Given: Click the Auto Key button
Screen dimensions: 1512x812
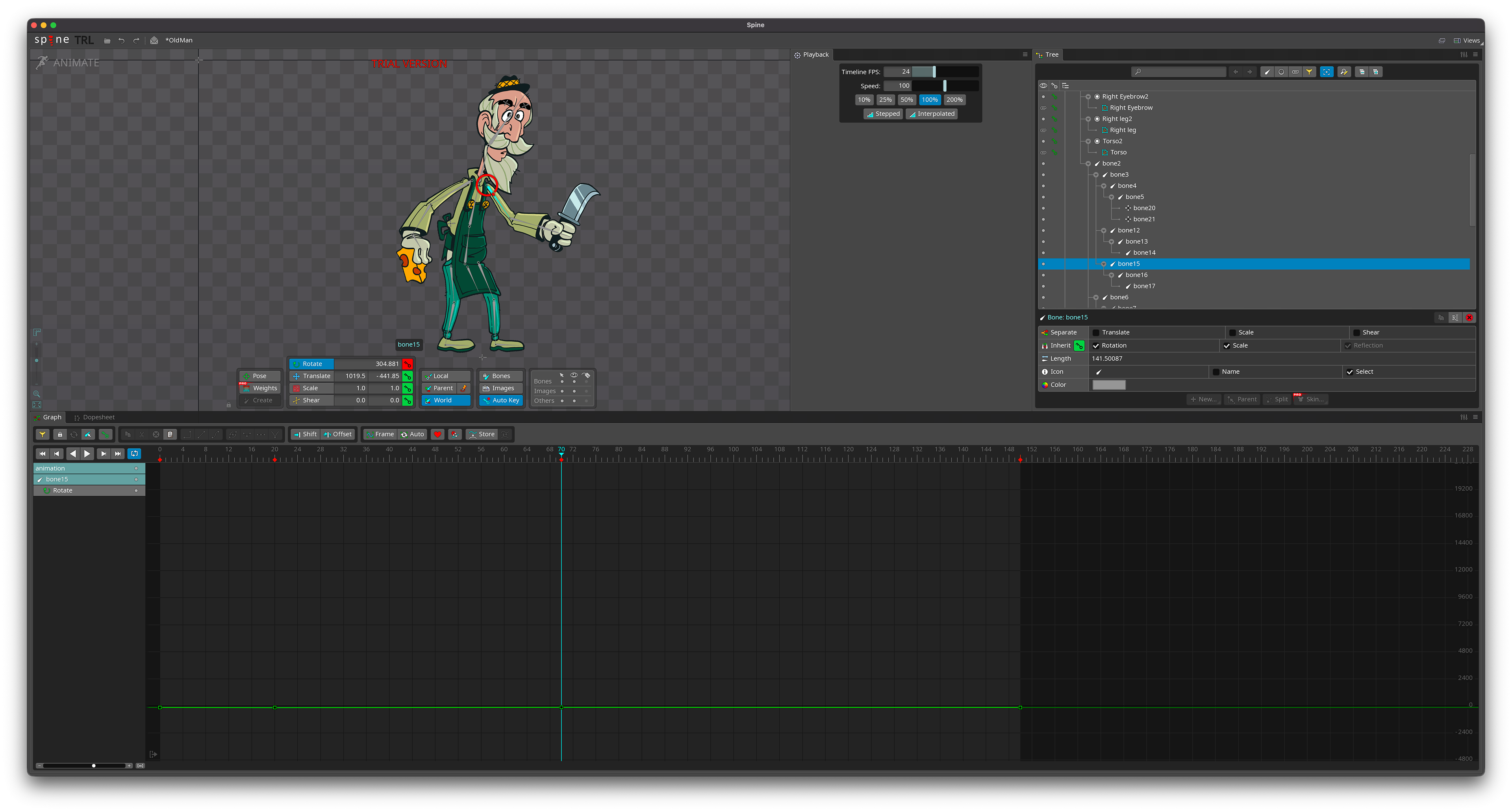Looking at the screenshot, I should [x=501, y=400].
